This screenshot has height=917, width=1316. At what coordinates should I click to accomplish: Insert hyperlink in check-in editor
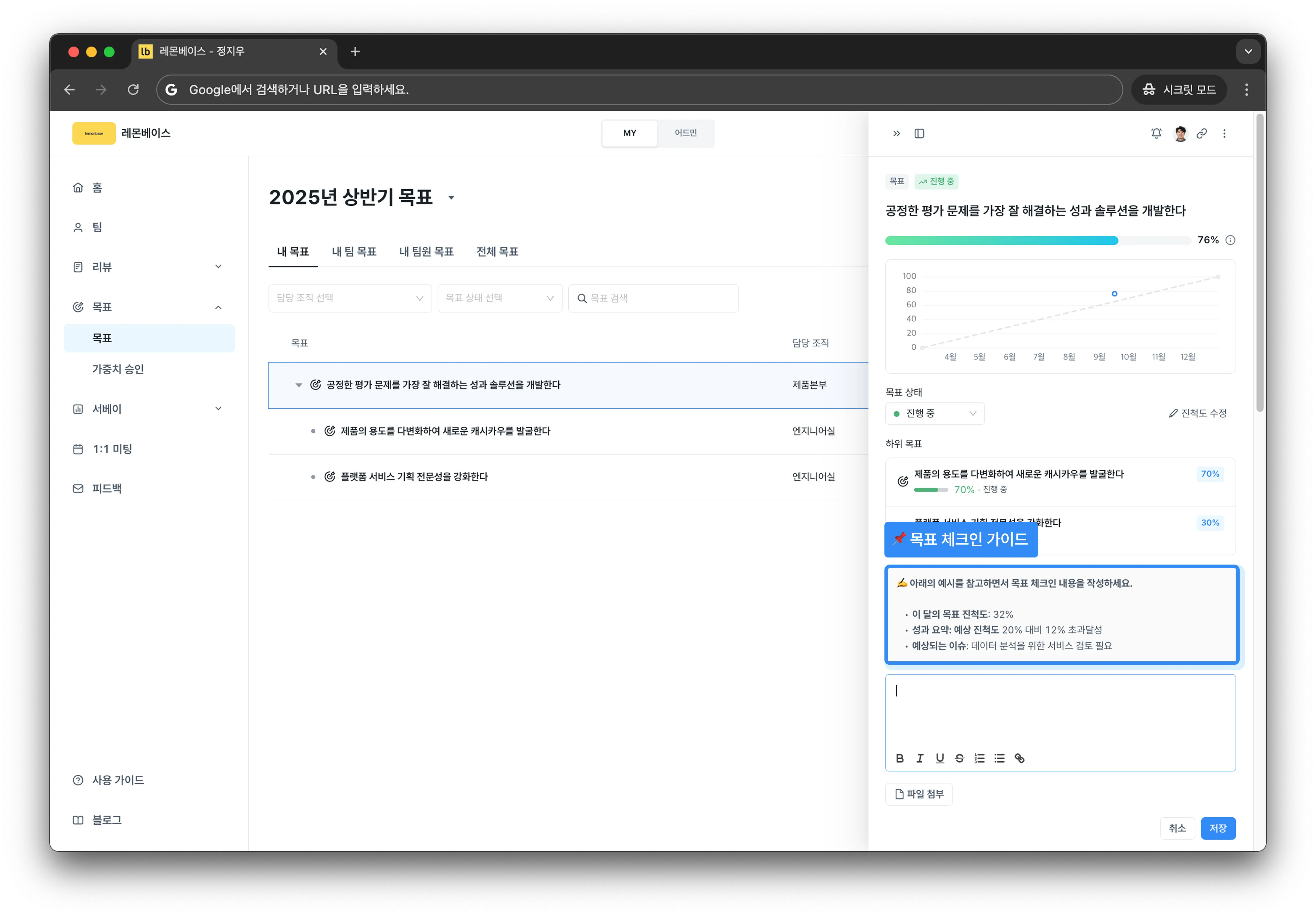(x=1020, y=758)
